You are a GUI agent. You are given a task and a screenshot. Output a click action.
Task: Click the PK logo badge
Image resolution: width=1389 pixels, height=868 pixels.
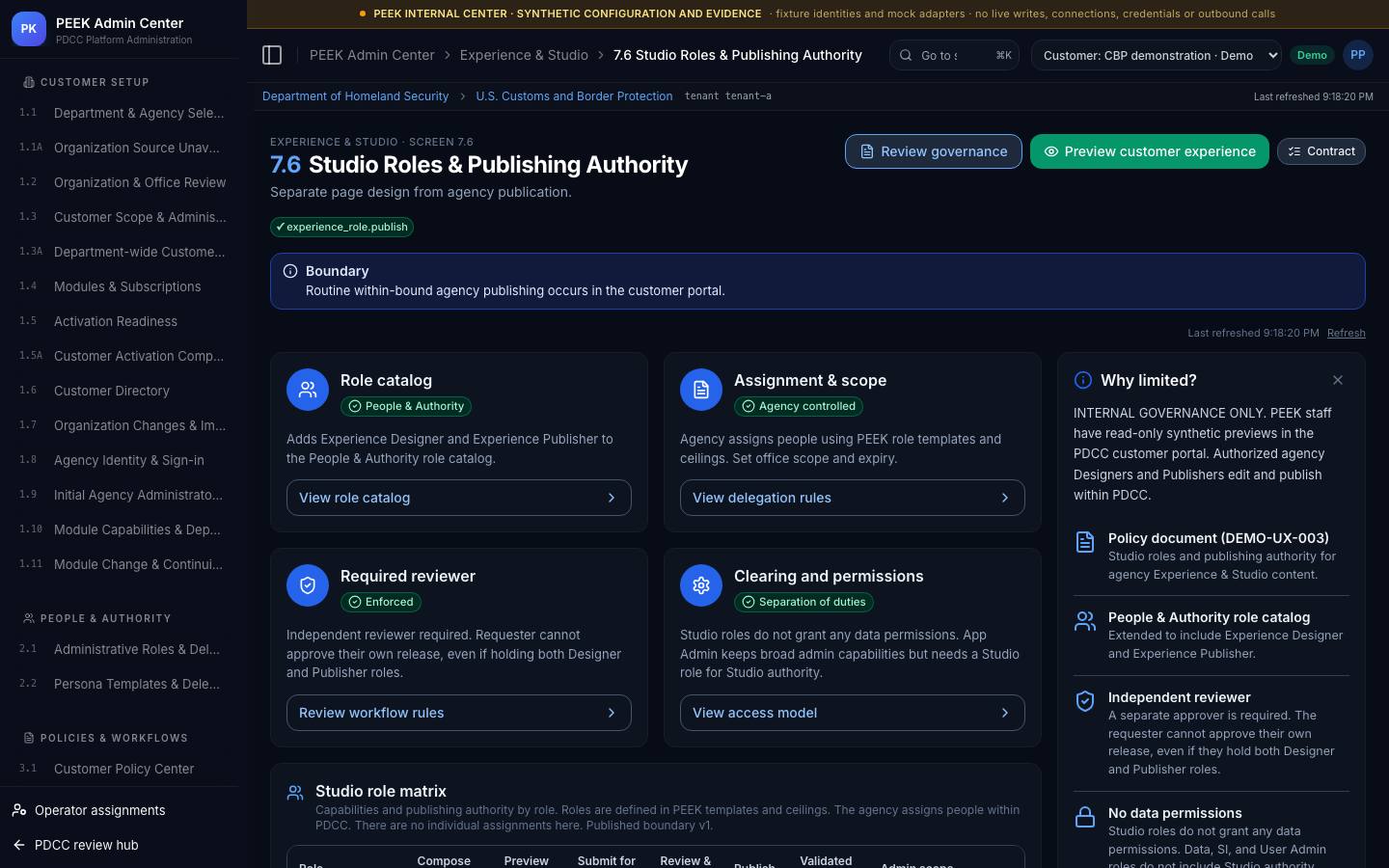(29, 29)
